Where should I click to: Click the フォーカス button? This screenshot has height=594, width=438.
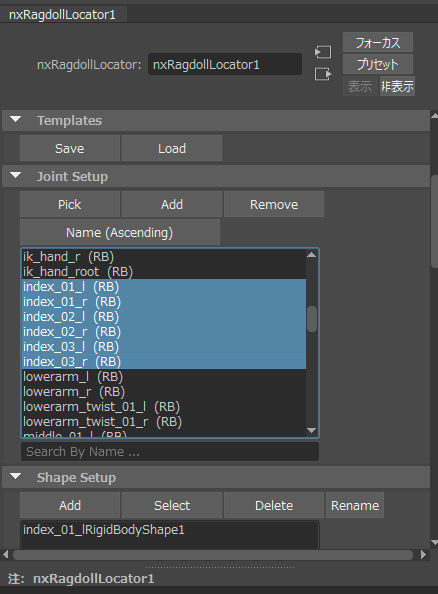tap(378, 42)
